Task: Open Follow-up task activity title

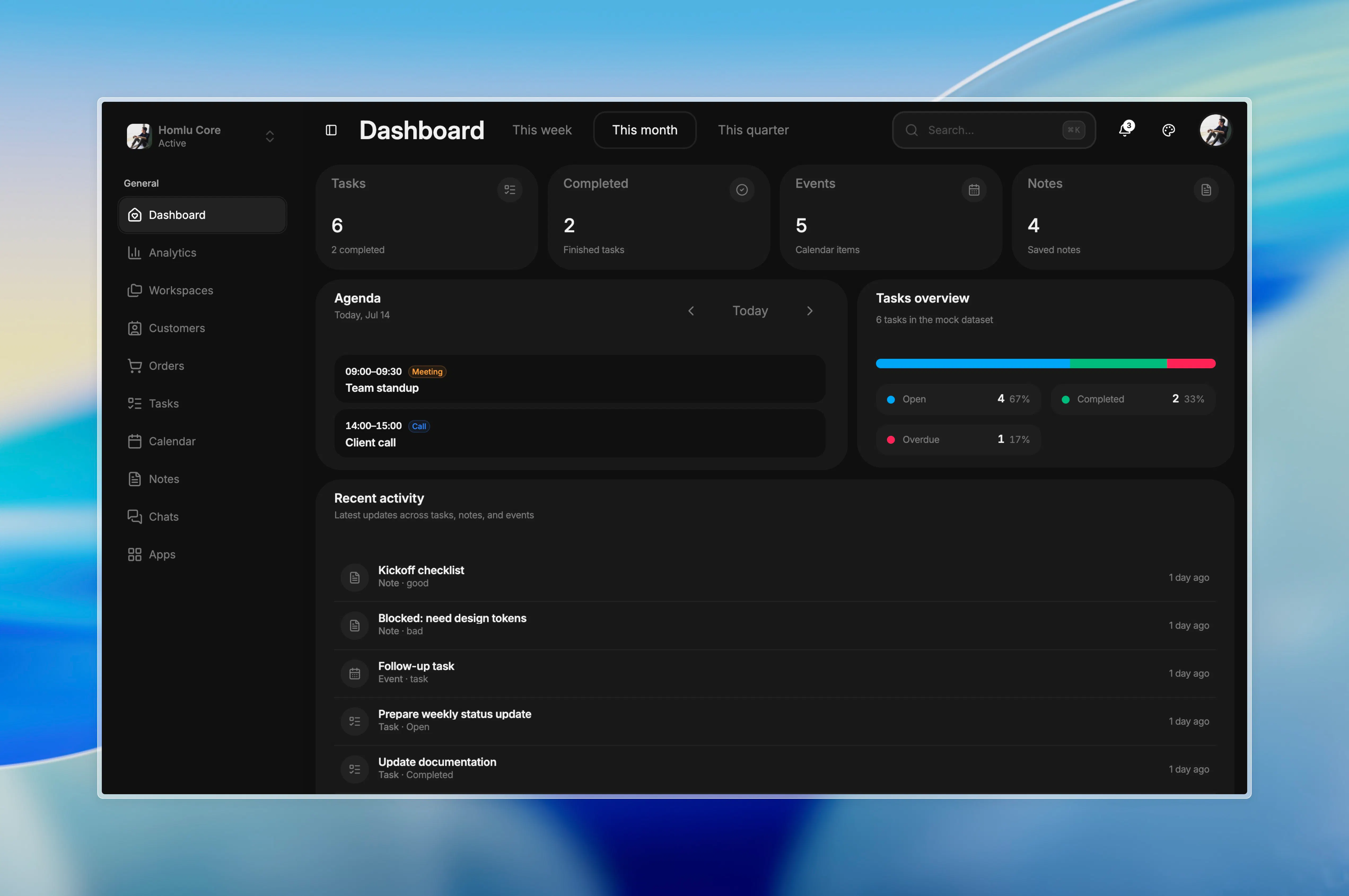Action: 416,666
